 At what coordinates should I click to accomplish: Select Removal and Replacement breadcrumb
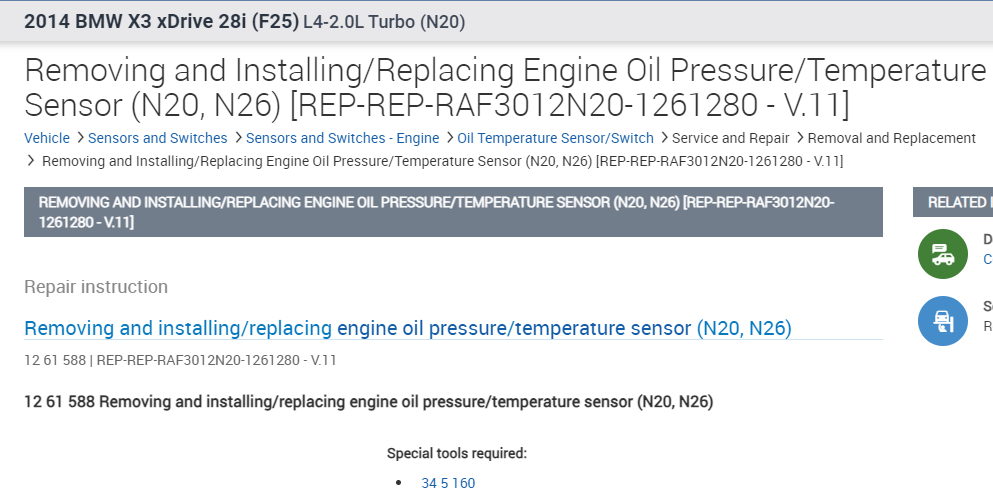coord(892,138)
